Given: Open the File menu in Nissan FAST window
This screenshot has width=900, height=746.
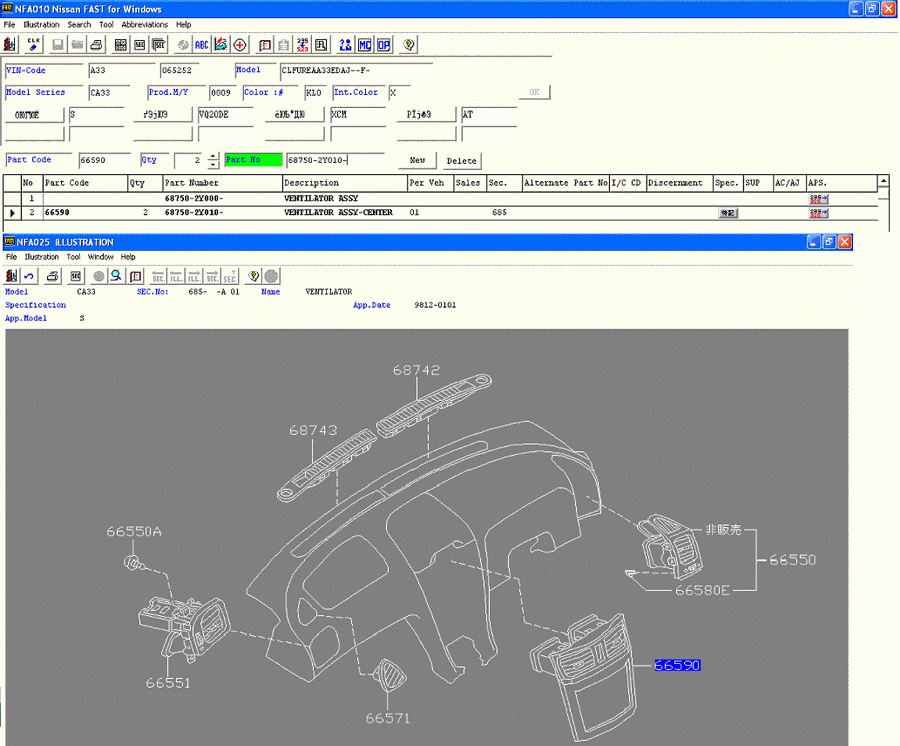Looking at the screenshot, I should [x=9, y=25].
